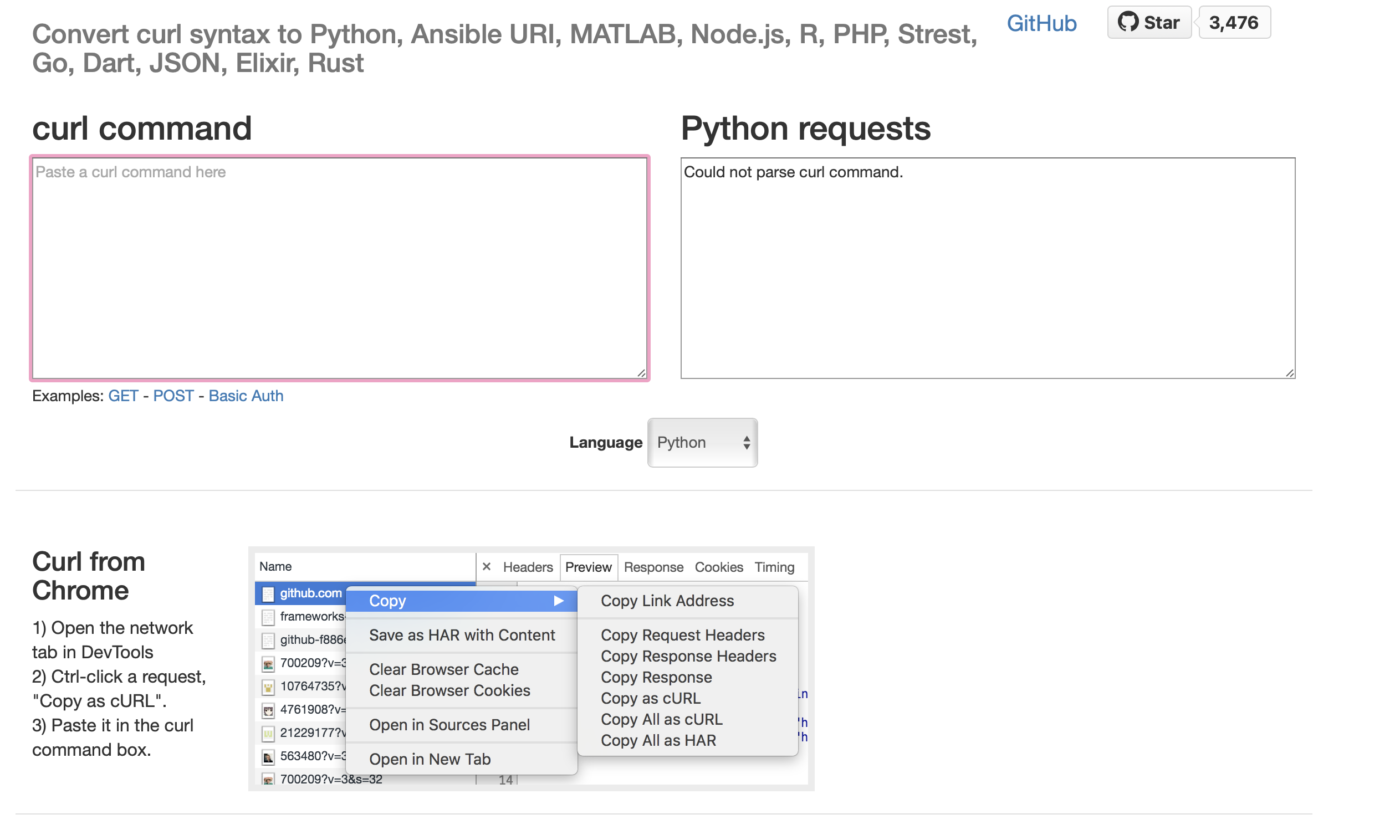Grab the curl textarea resize handle
Viewport: 1400px width, 840px height.
point(641,373)
